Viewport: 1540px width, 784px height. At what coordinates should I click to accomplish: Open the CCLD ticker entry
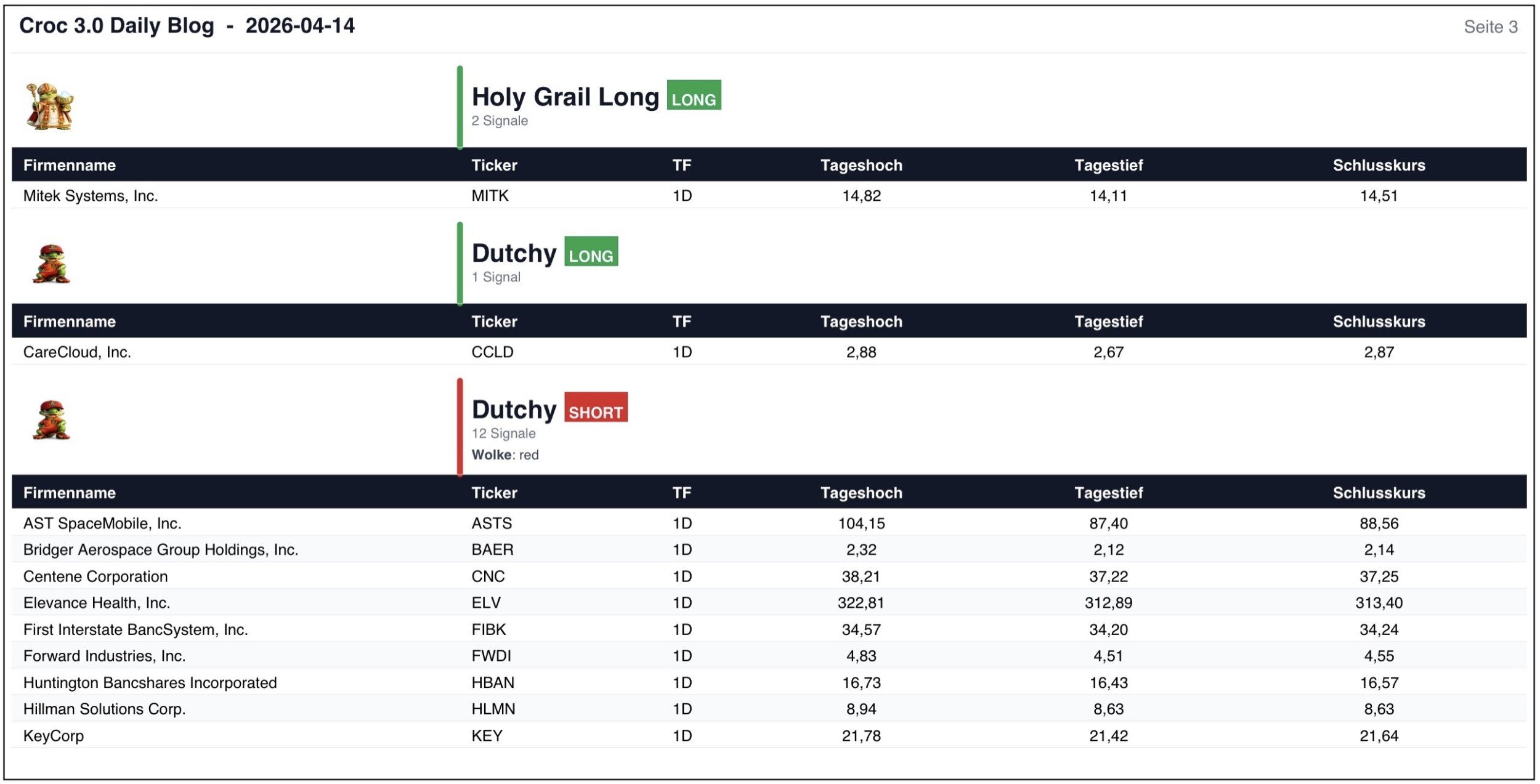[x=492, y=352]
